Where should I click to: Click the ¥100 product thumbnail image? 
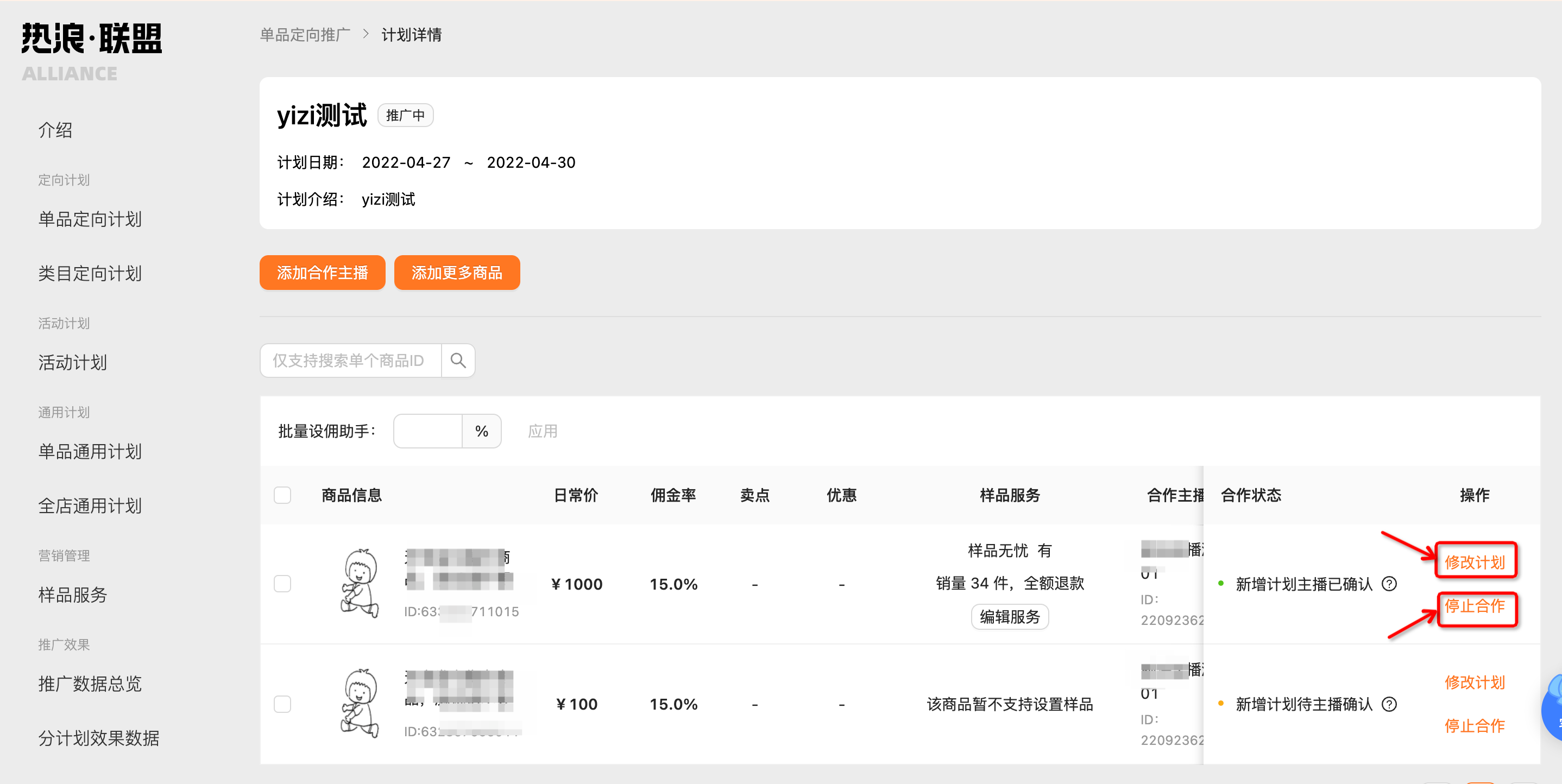(x=360, y=703)
